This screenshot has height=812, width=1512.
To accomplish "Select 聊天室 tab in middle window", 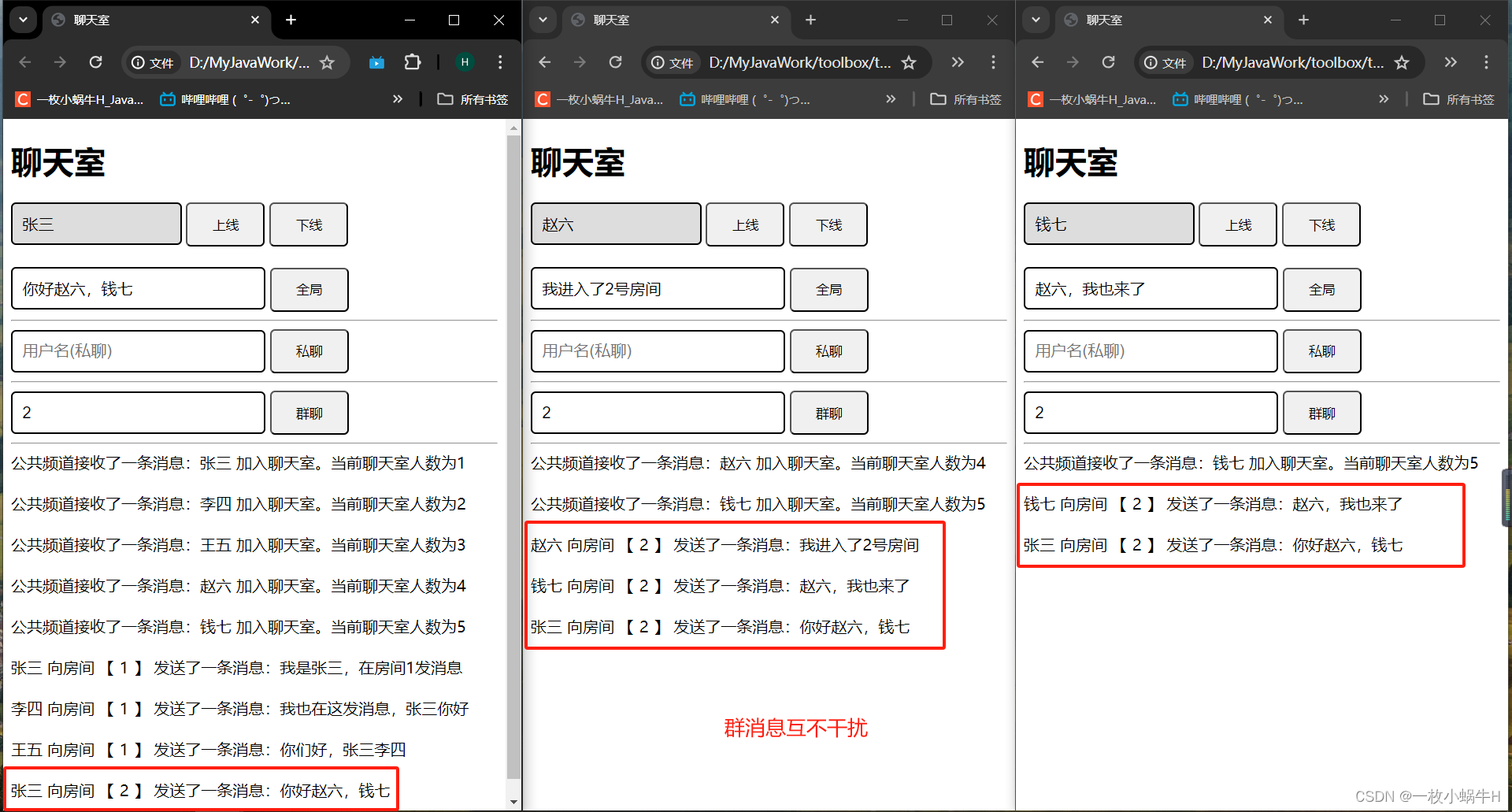I will [676, 20].
